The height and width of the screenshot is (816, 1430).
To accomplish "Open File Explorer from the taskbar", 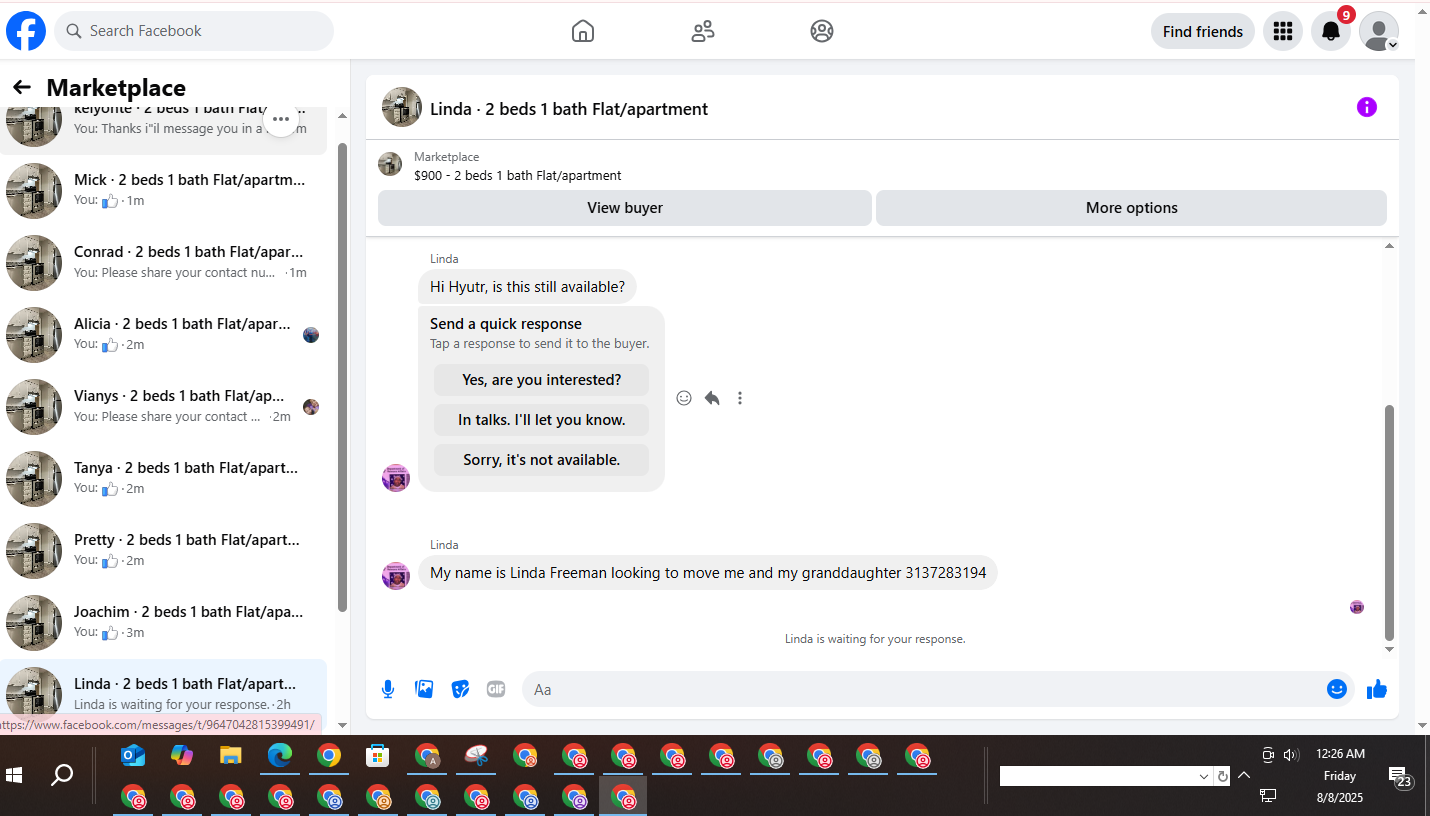I will point(231,756).
